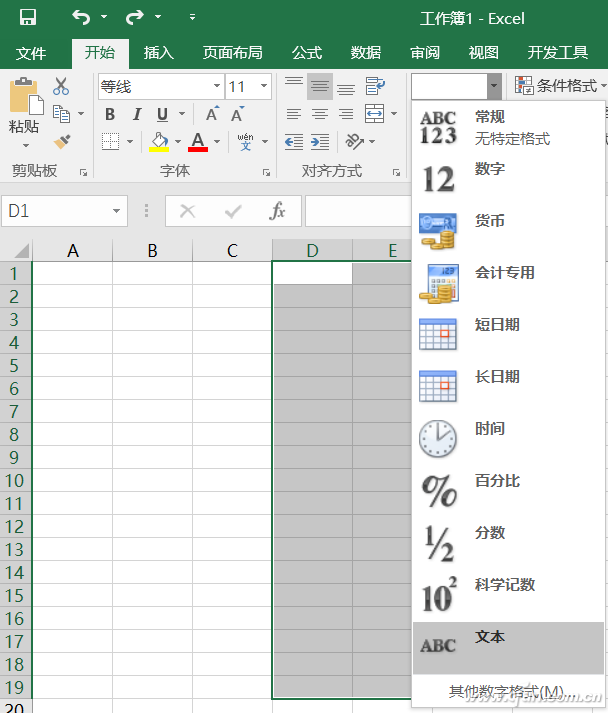The width and height of the screenshot is (608, 713).
Task: Open the alignment group dialog launcher
Action: point(397,172)
